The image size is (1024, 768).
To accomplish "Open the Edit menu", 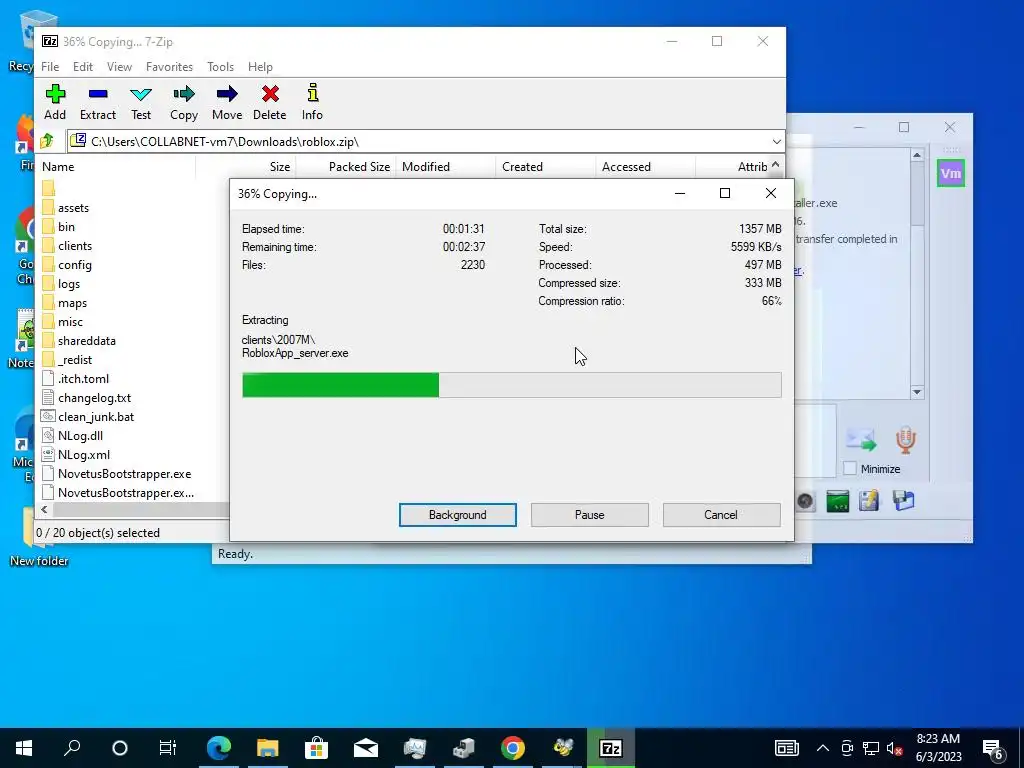I will (x=83, y=67).
